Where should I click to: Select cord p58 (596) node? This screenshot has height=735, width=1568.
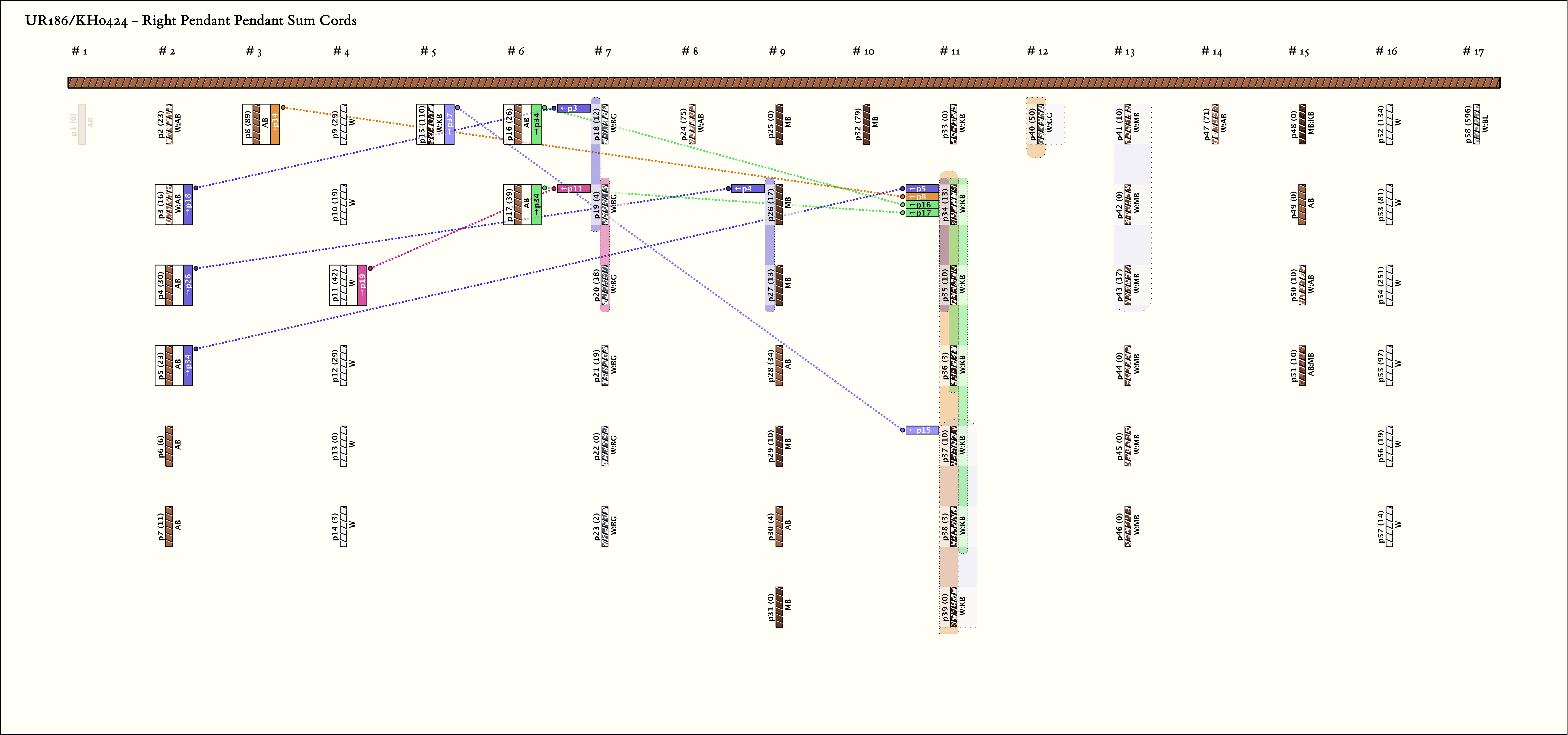[x=1477, y=124]
